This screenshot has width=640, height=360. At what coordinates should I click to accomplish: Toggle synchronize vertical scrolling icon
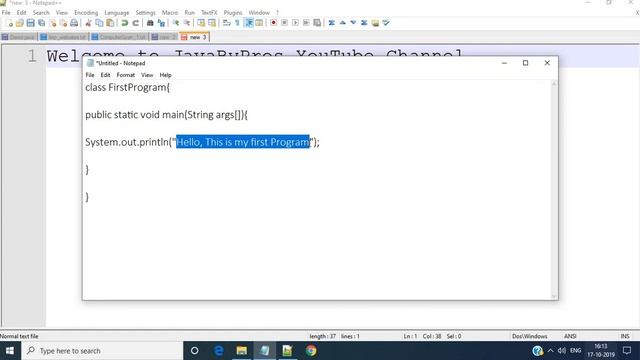(201, 23)
